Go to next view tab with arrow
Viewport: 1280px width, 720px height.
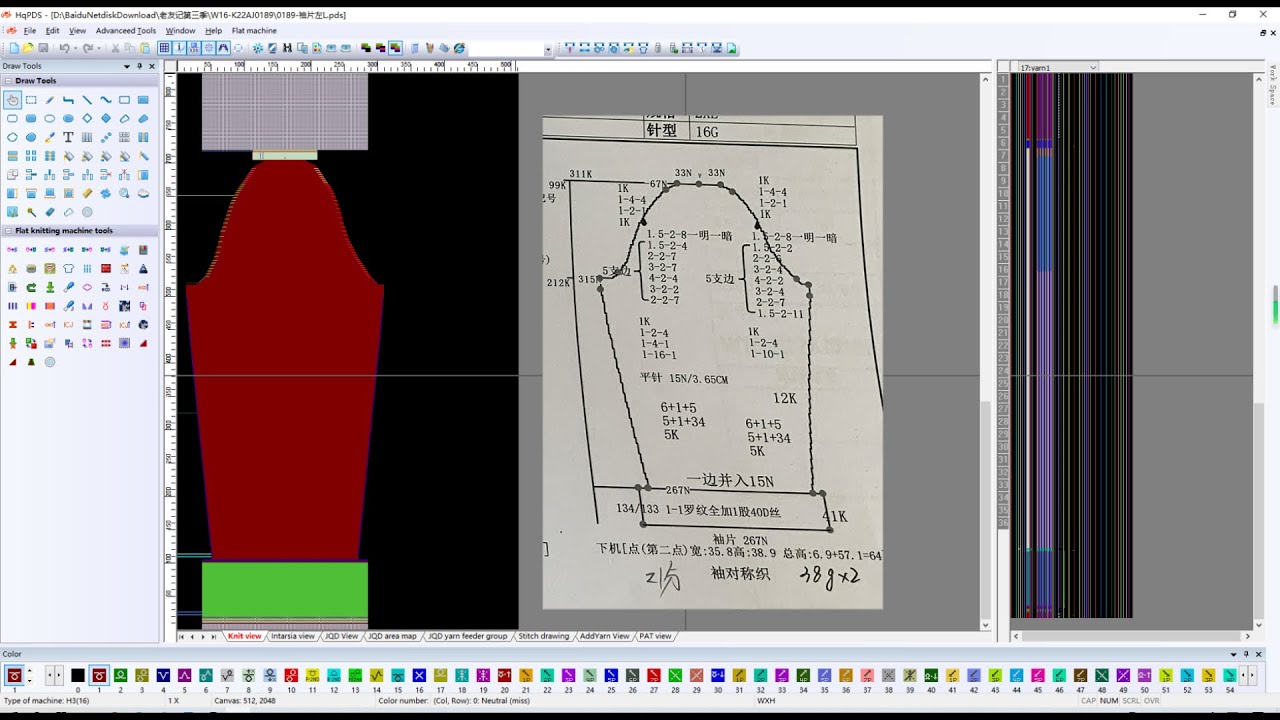pos(203,636)
